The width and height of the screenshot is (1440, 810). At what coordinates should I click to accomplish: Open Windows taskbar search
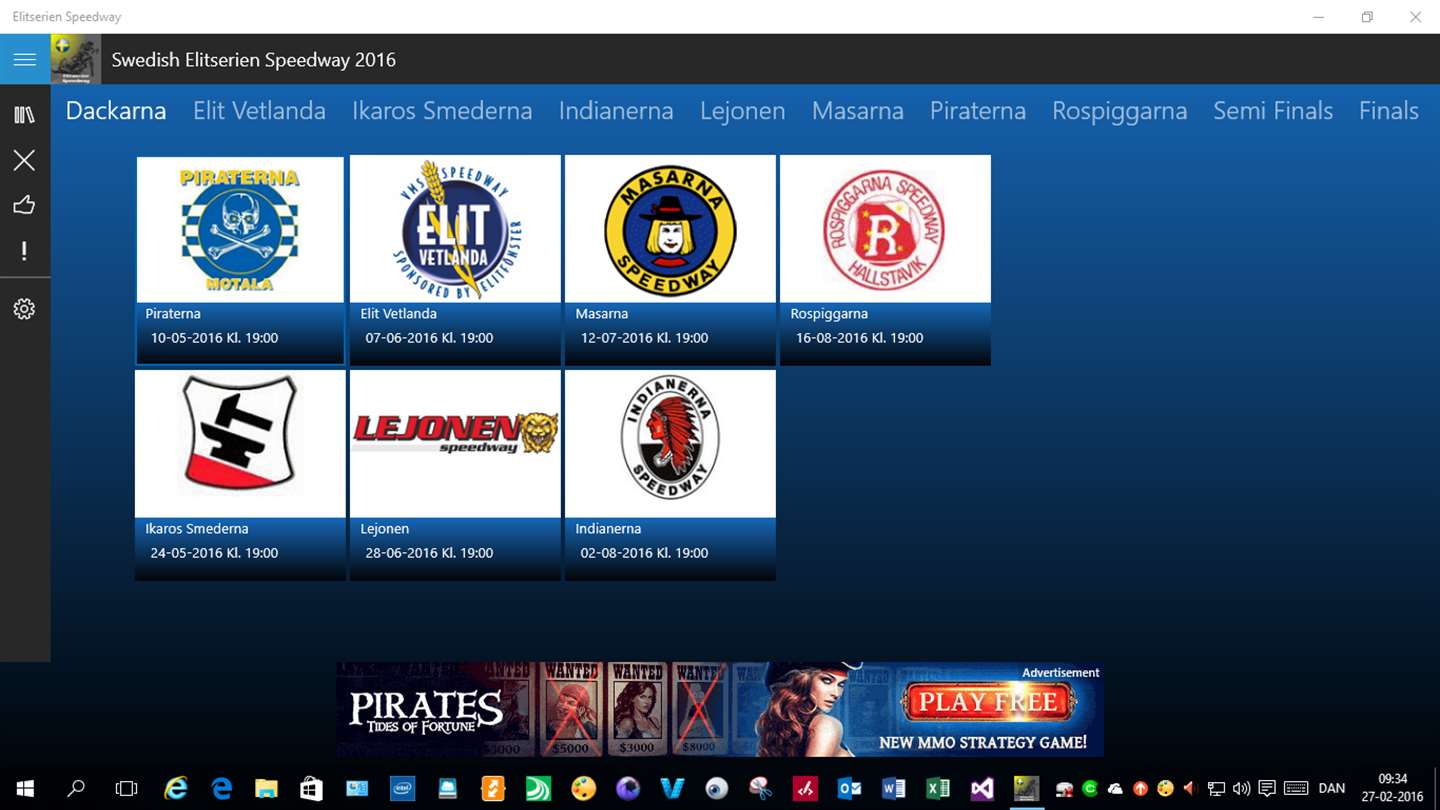click(75, 789)
